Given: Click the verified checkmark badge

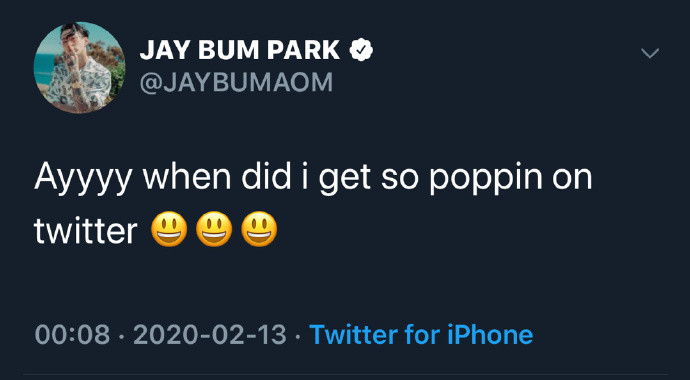Looking at the screenshot, I should tap(361, 50).
